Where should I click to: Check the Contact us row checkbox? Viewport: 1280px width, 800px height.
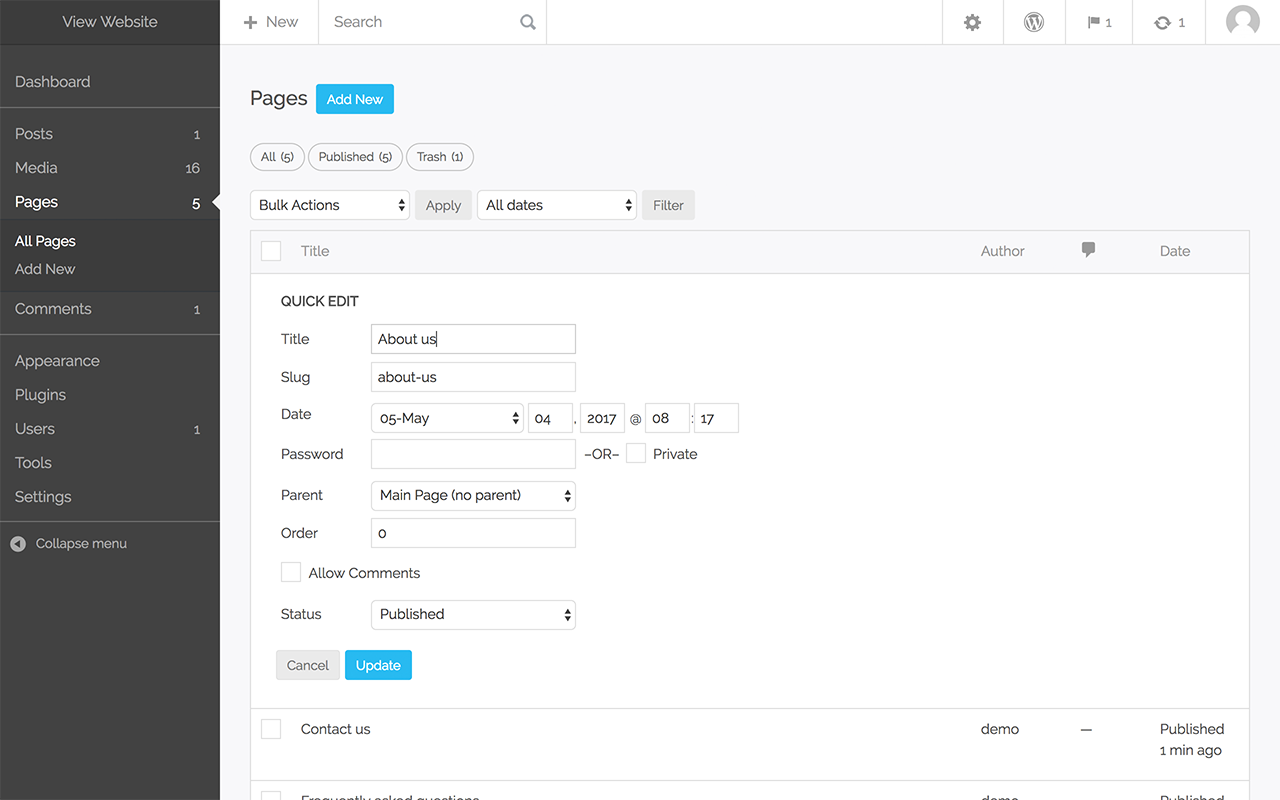tap(271, 729)
